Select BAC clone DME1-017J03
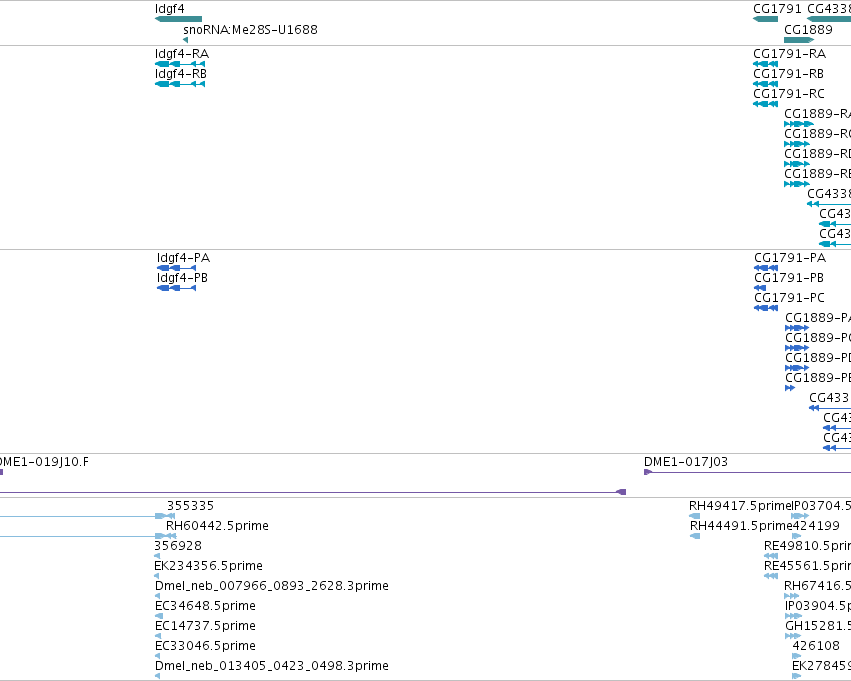This screenshot has width=851, height=681. [747, 472]
